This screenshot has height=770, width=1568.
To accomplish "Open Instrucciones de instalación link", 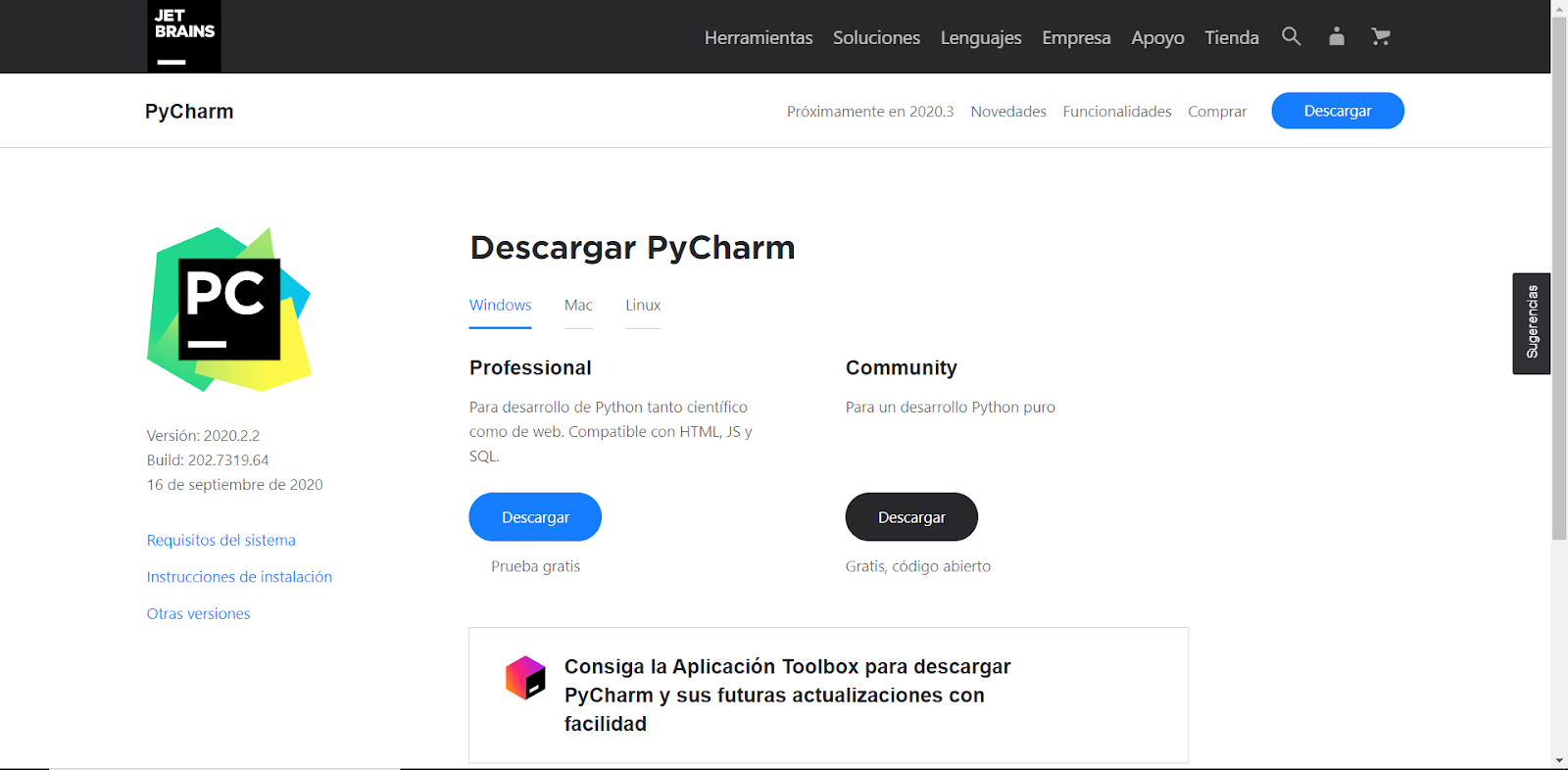I will pos(239,577).
